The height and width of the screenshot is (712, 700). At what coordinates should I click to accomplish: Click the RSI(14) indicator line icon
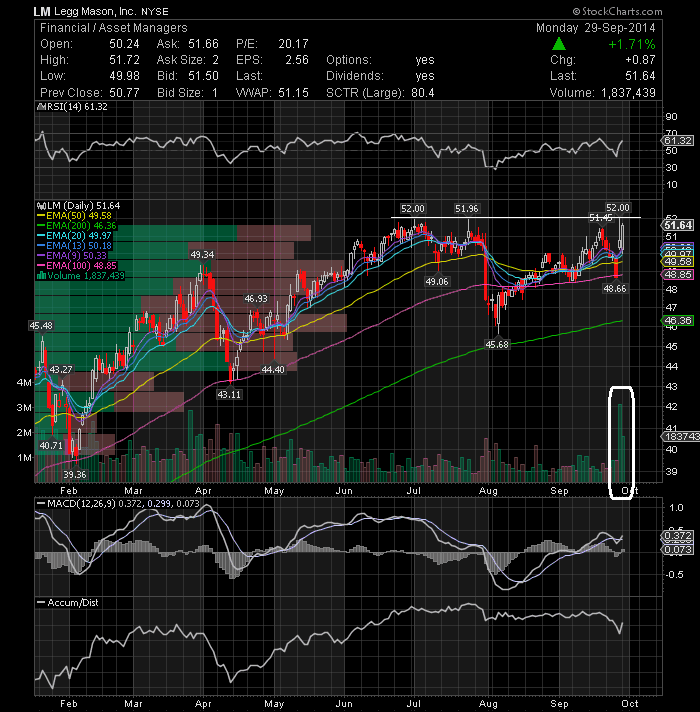[40, 107]
